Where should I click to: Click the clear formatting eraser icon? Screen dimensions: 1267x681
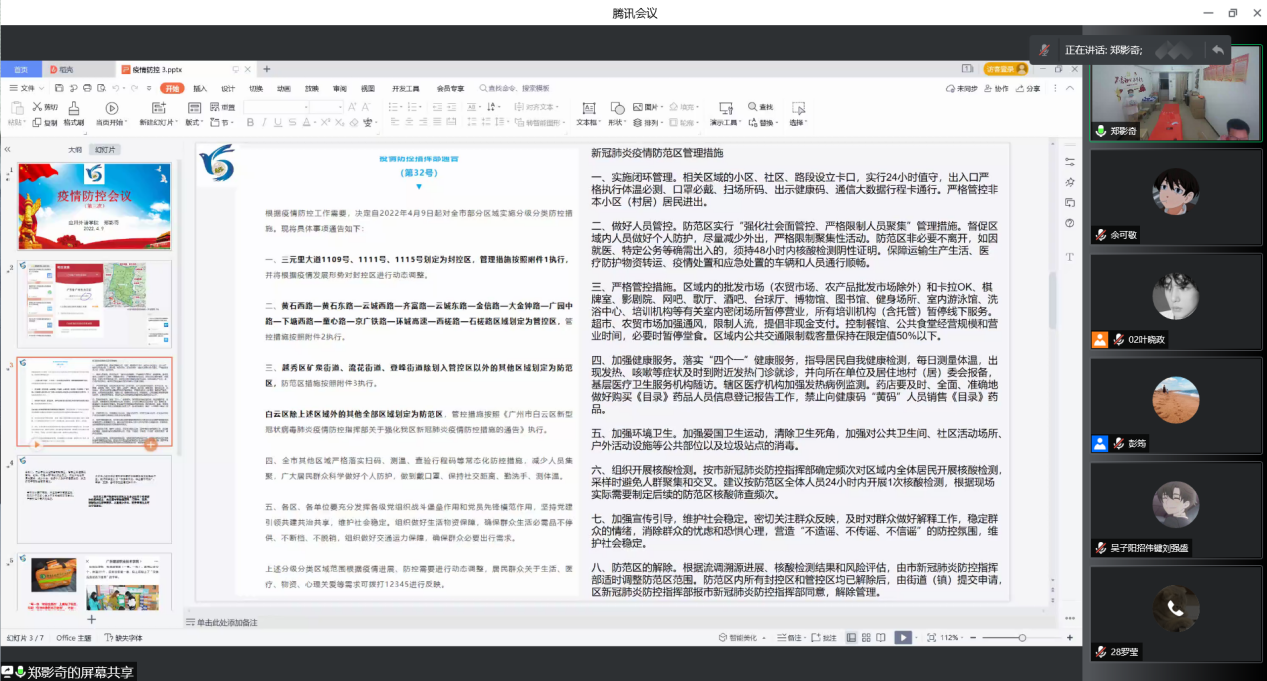353,123
